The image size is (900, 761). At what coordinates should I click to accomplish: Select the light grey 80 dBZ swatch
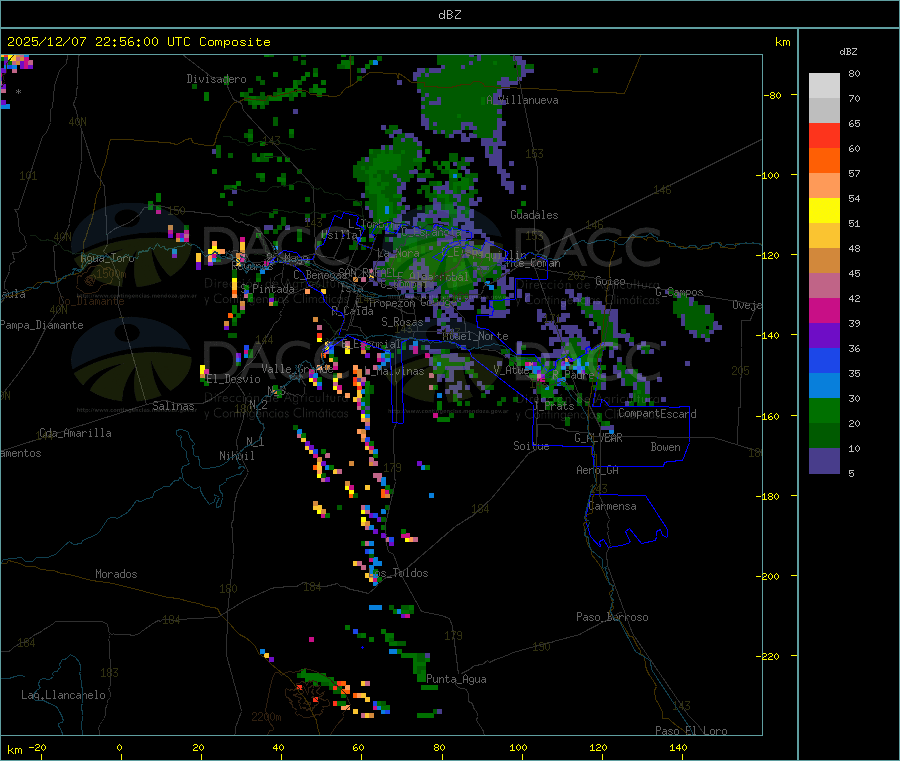[824, 86]
